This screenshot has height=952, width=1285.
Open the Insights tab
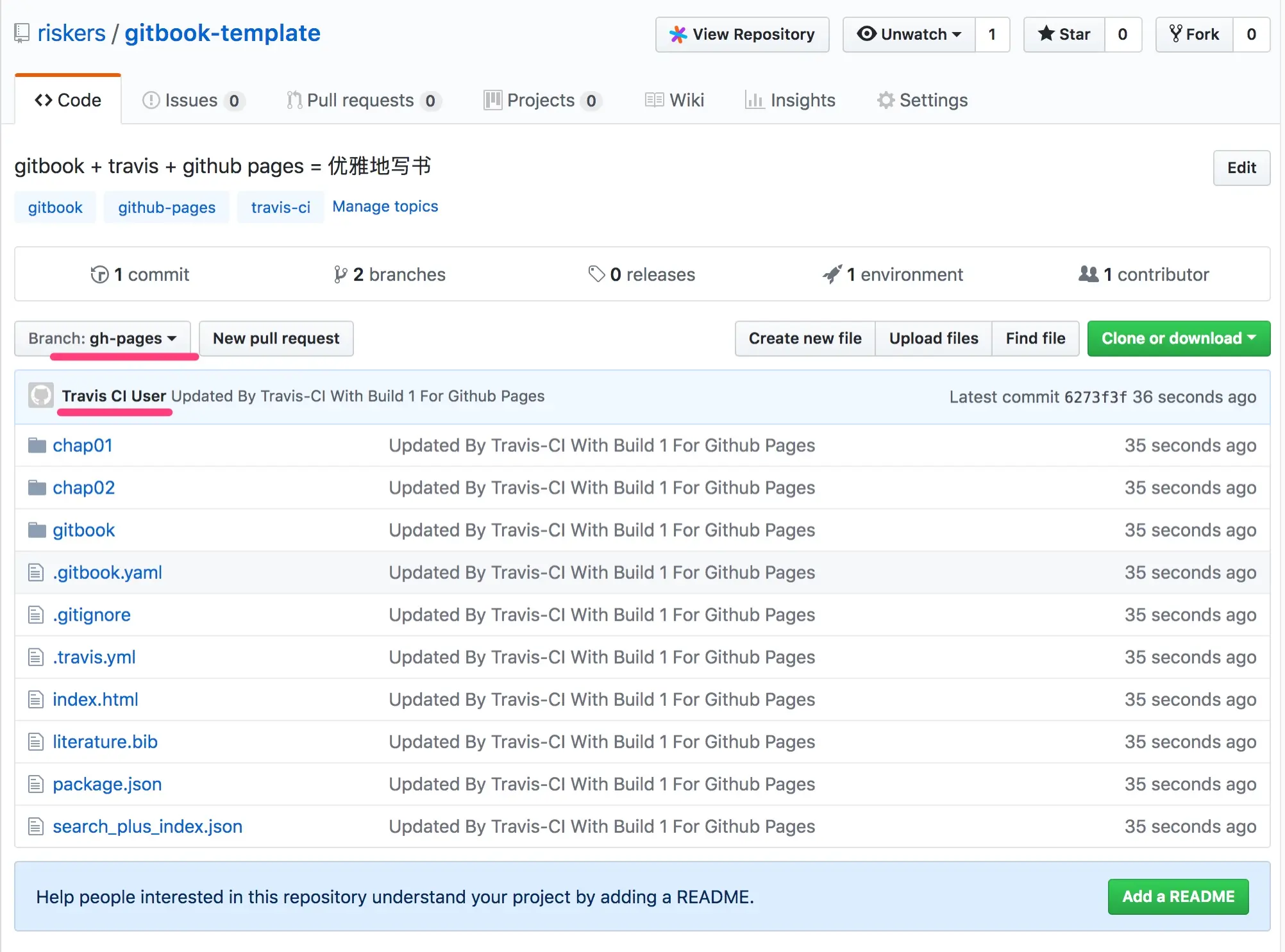point(790,100)
